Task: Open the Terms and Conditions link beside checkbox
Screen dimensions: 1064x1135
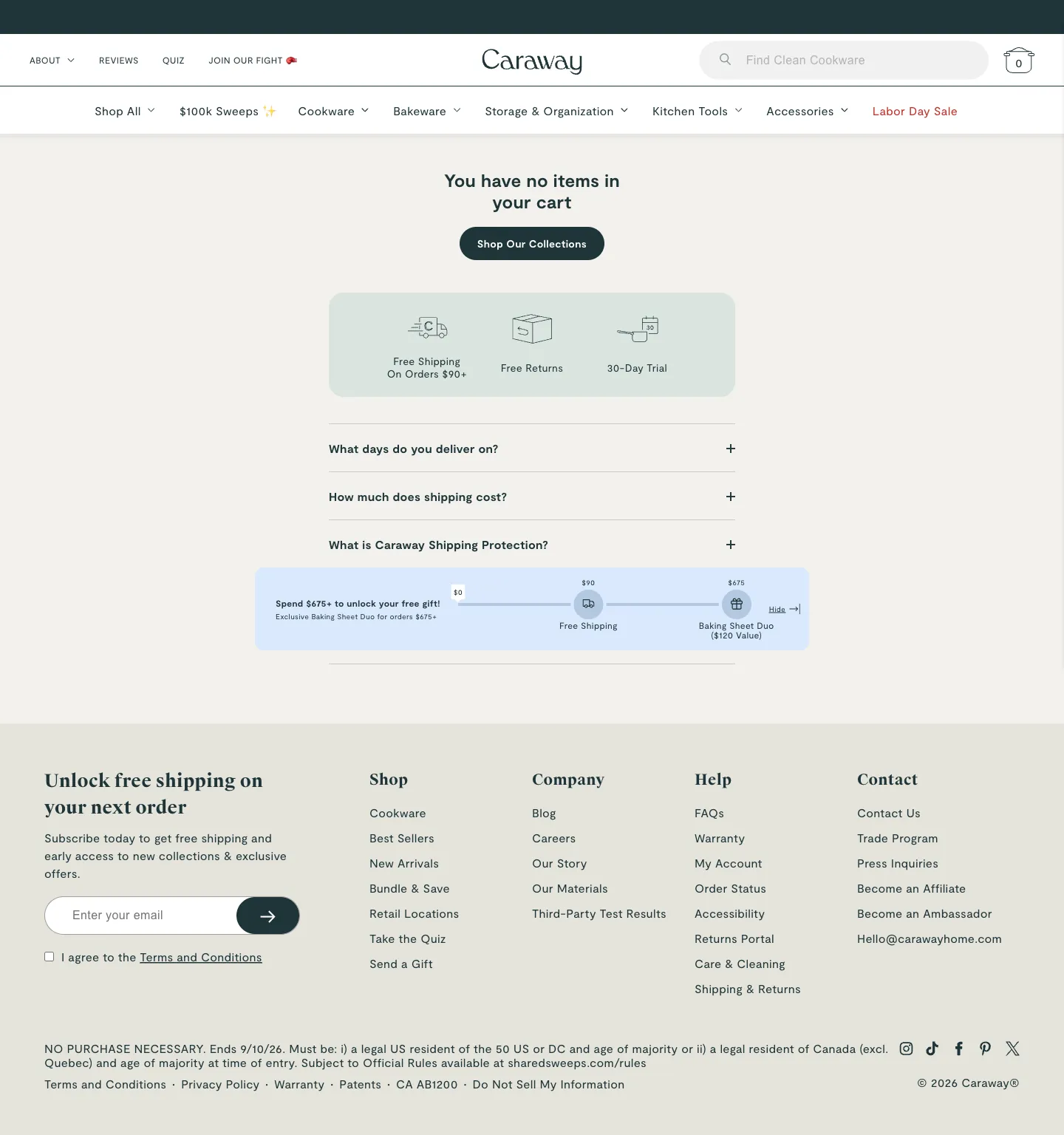Action: click(x=201, y=958)
